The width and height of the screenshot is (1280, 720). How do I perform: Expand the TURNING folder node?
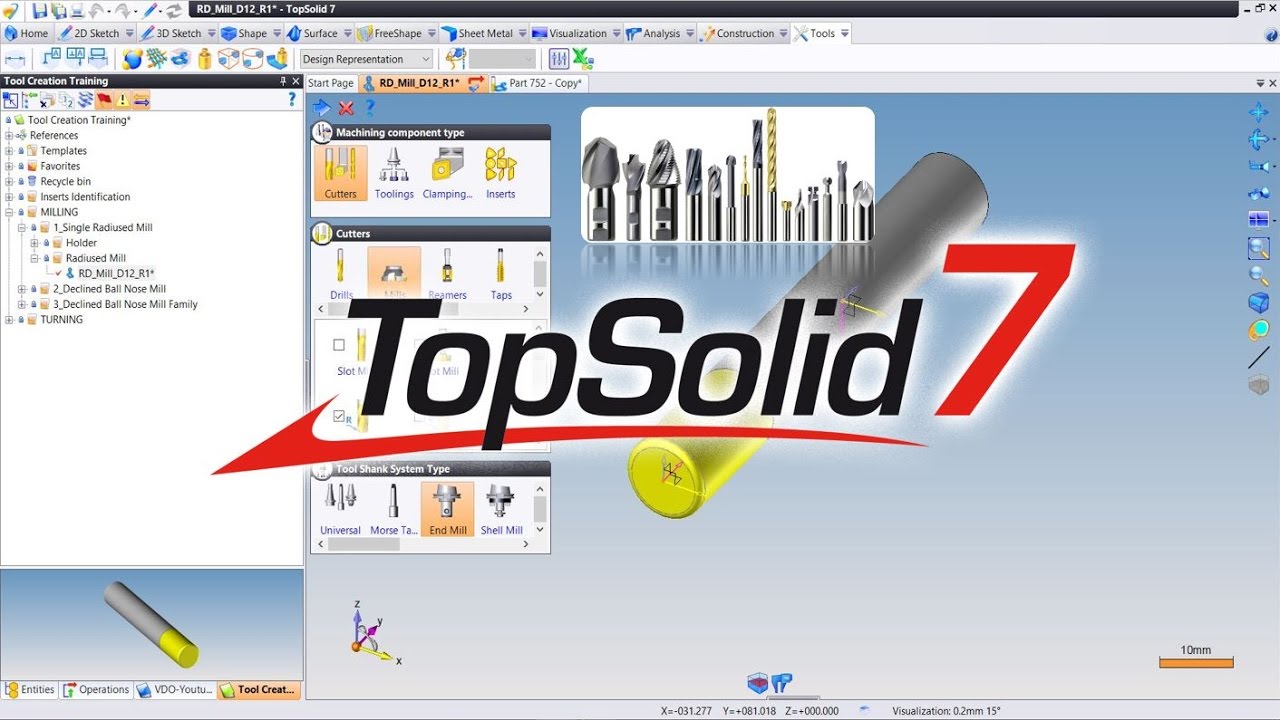pyautogui.click(x=9, y=320)
